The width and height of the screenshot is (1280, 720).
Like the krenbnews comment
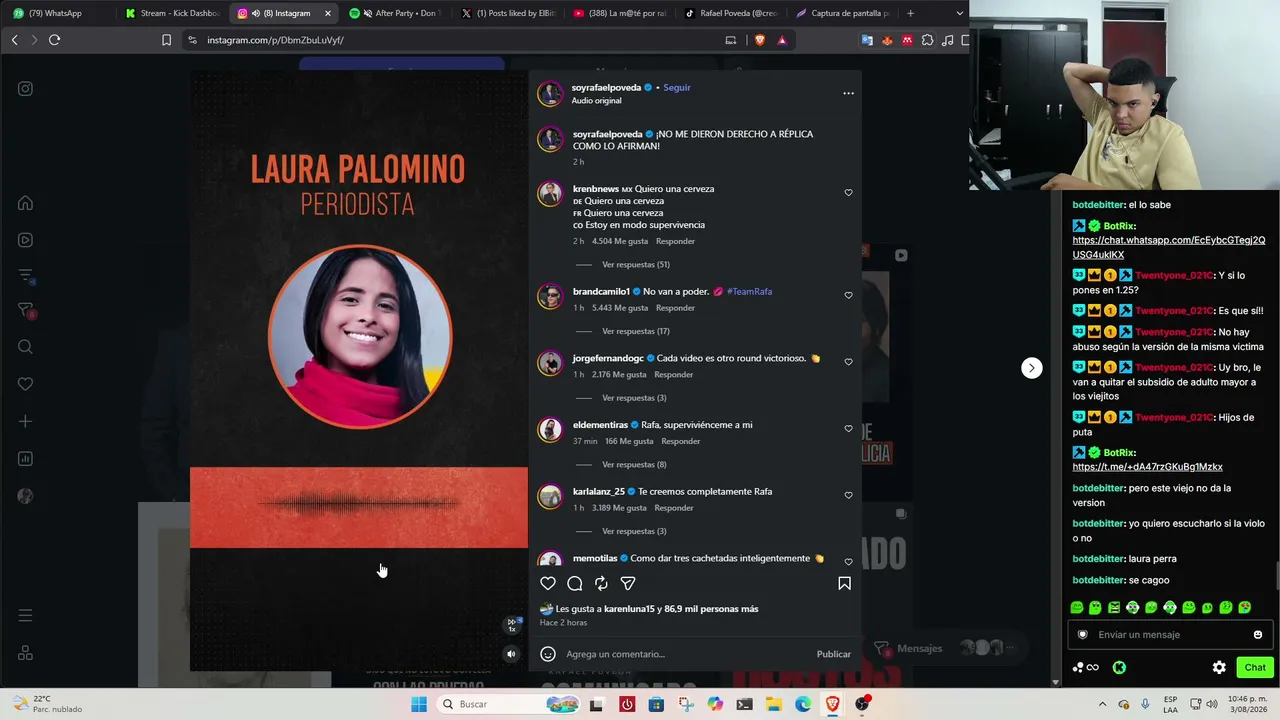848,193
